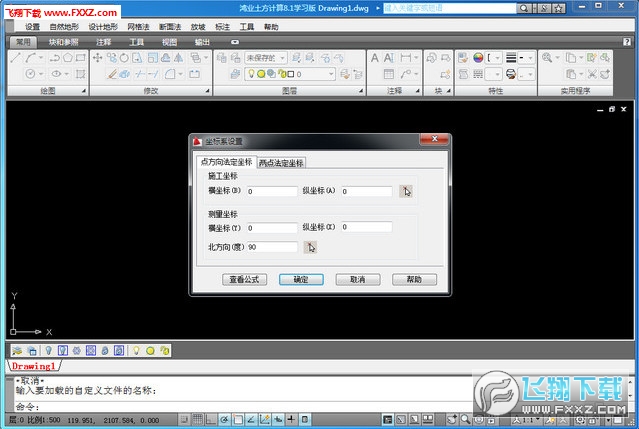Image resolution: width=639 pixels, height=429 pixels.
Task: Select the Line drawing tool
Action: (x=15, y=58)
